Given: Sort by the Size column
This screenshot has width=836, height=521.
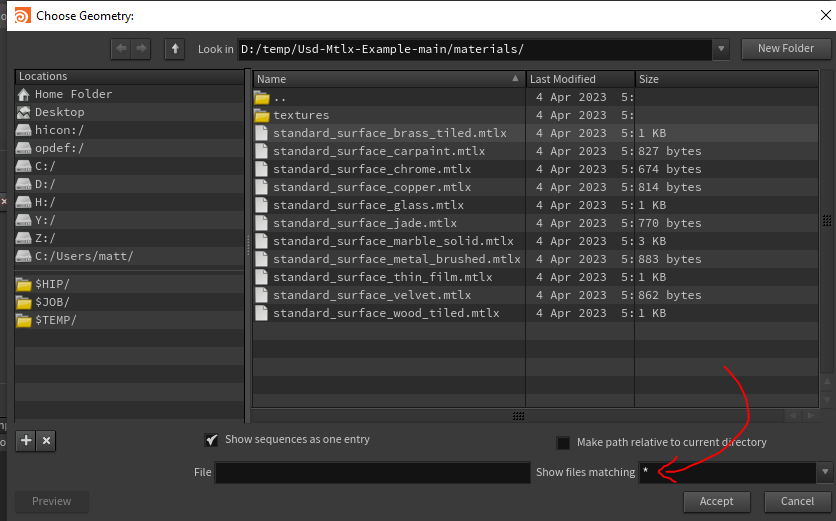Looking at the screenshot, I should [x=726, y=79].
